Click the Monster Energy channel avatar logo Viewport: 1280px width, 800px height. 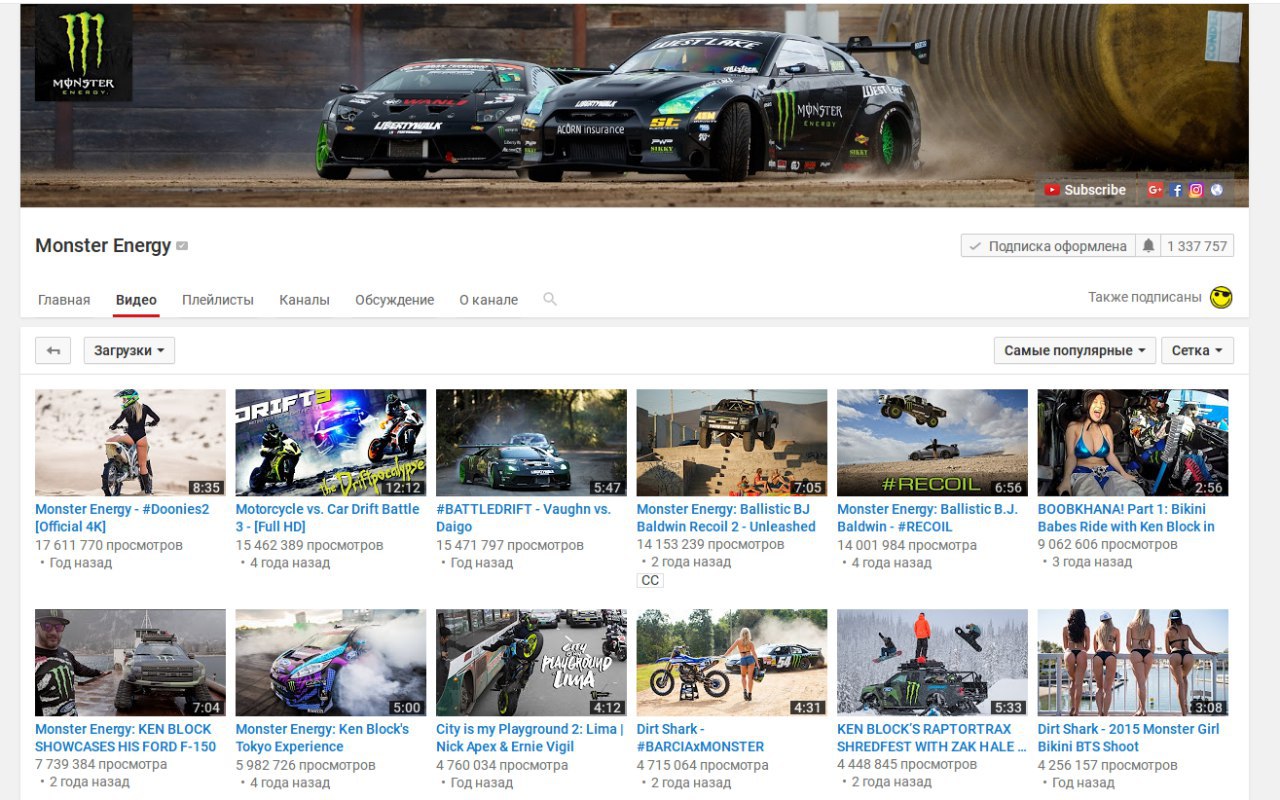pos(84,54)
